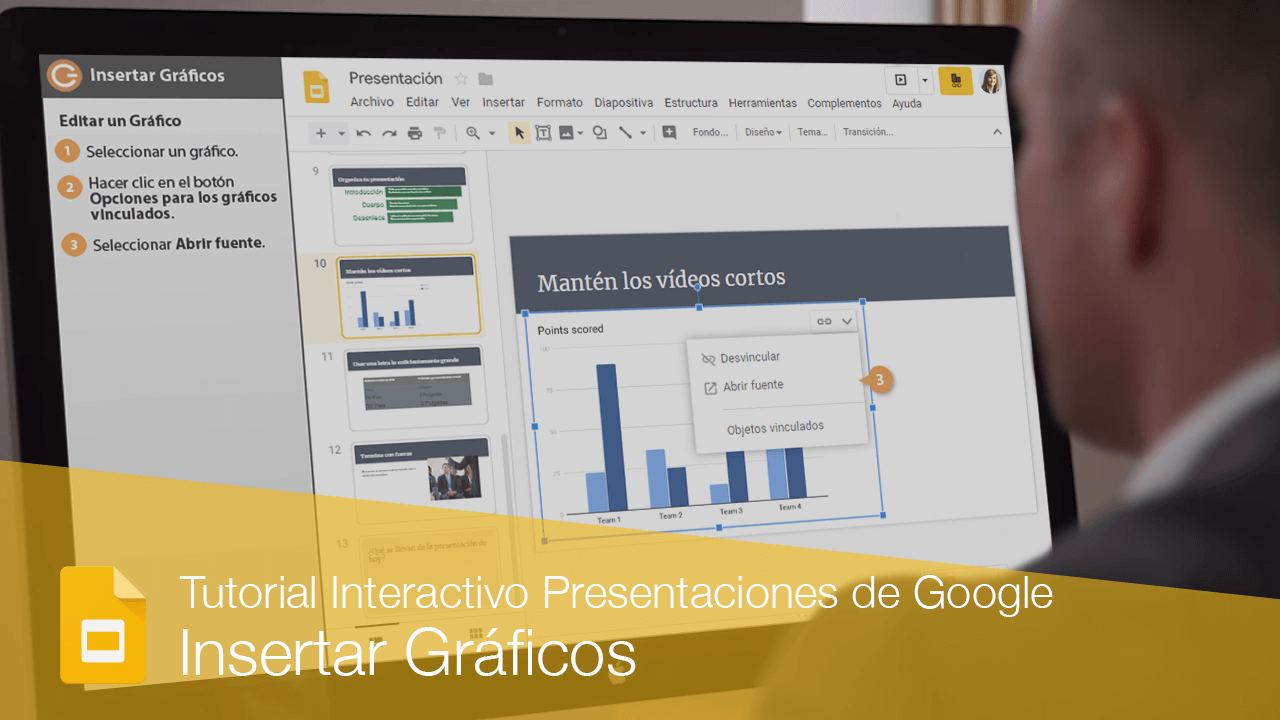Click the unlink icon next to Desvincular

click(x=709, y=359)
